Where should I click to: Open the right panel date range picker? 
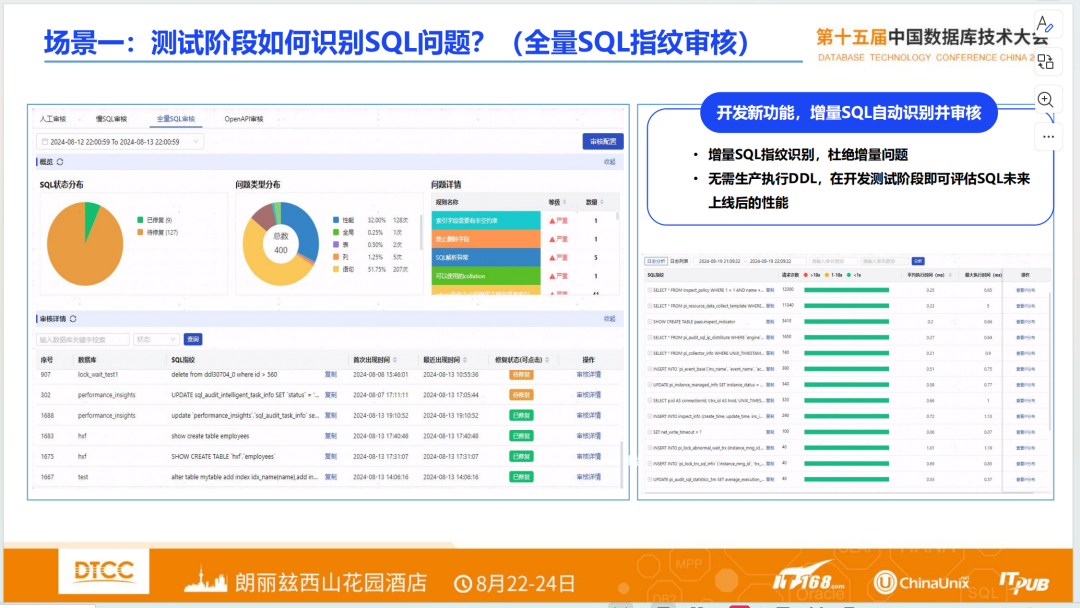click(x=749, y=262)
